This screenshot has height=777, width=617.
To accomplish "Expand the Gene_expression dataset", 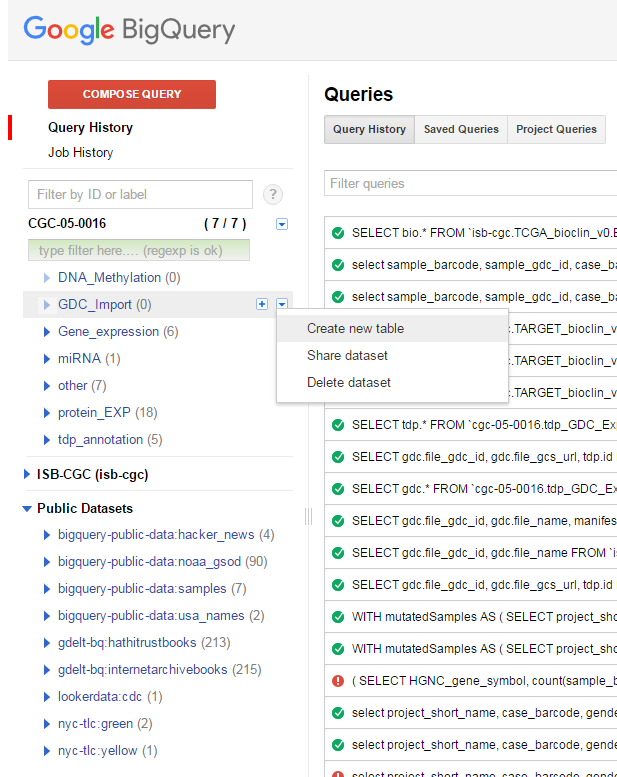I will [x=47, y=332].
